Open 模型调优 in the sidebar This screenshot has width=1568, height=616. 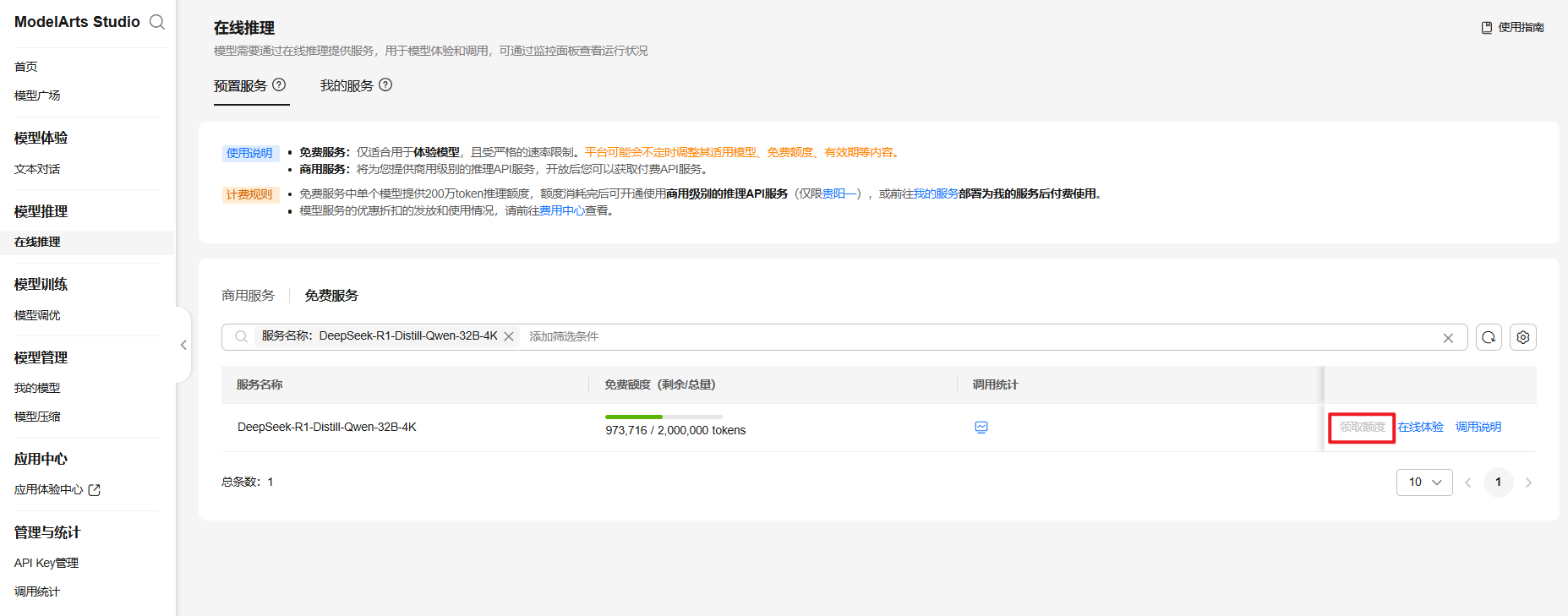[x=37, y=315]
